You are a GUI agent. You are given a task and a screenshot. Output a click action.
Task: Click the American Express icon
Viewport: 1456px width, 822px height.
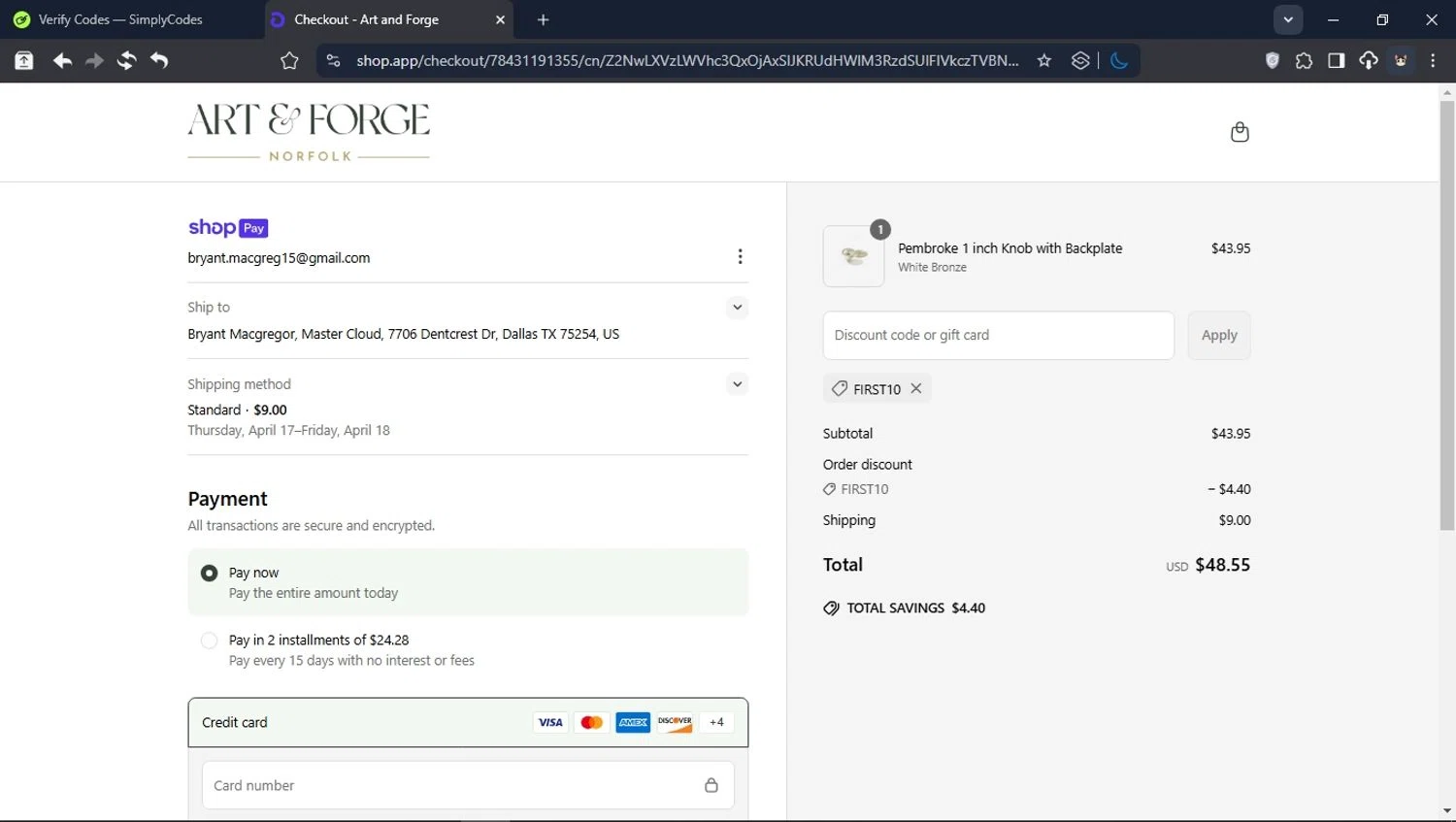pos(633,722)
